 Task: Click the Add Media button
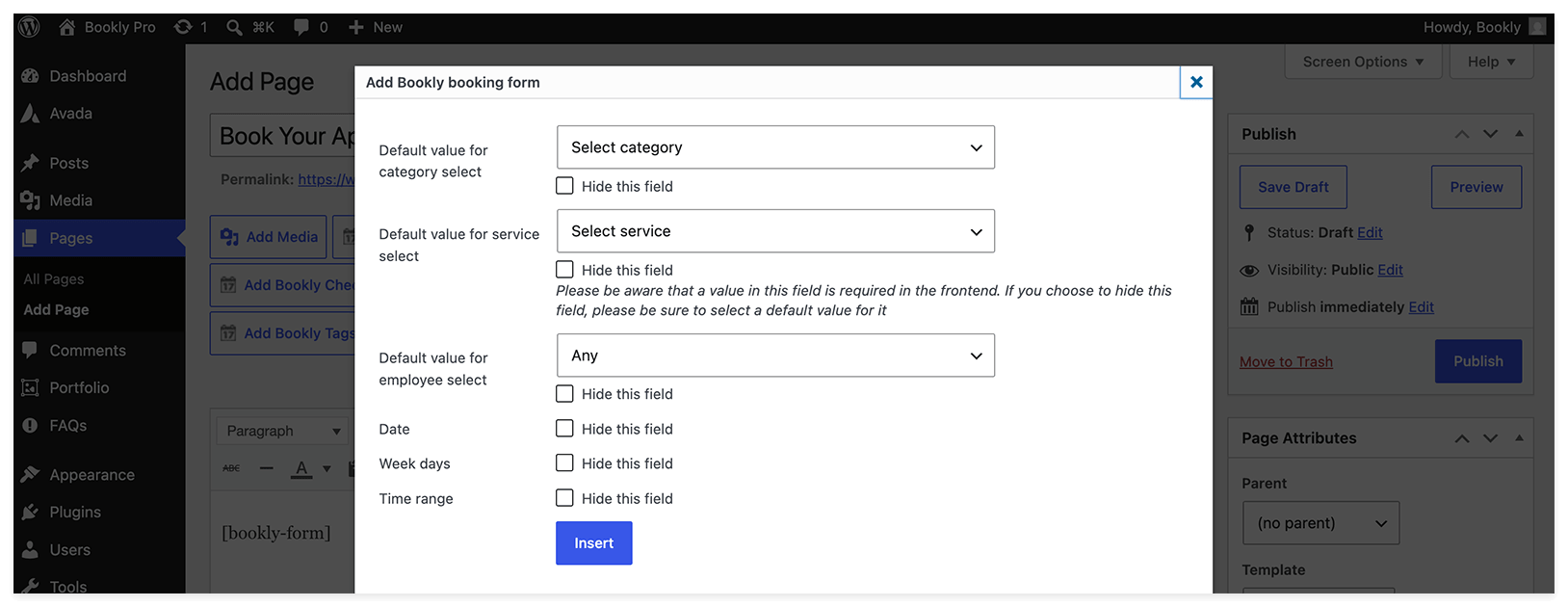pos(269,237)
